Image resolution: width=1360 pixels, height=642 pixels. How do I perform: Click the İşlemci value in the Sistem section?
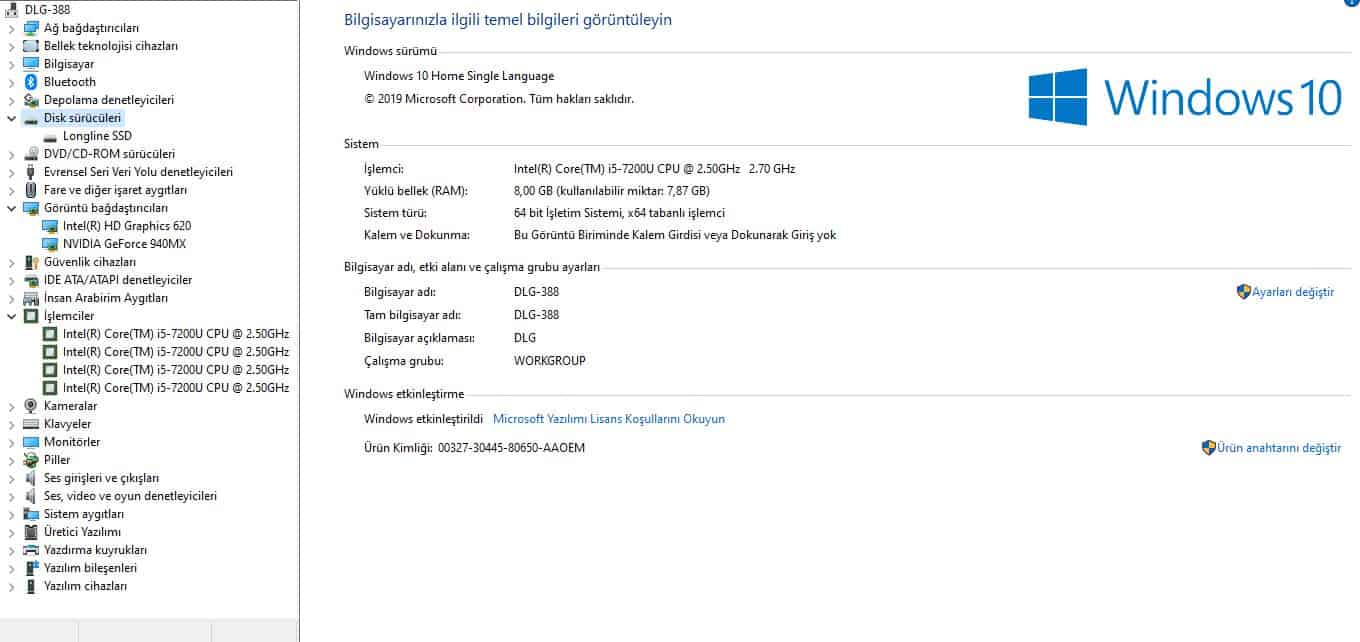click(655, 169)
